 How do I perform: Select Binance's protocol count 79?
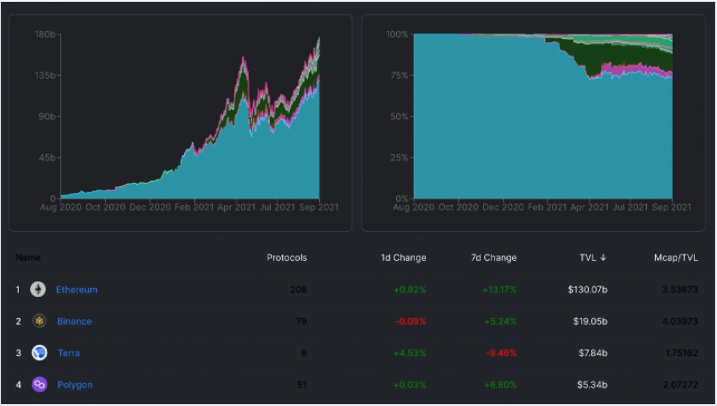coord(301,321)
